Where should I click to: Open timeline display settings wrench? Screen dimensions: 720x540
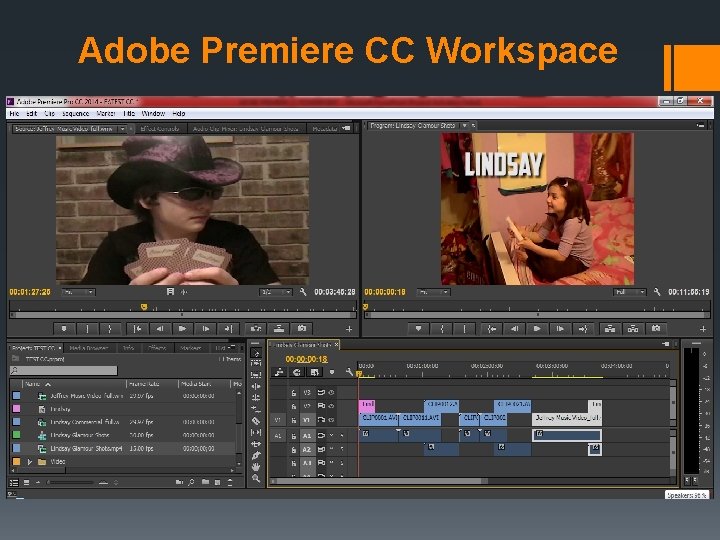pyautogui.click(x=349, y=372)
